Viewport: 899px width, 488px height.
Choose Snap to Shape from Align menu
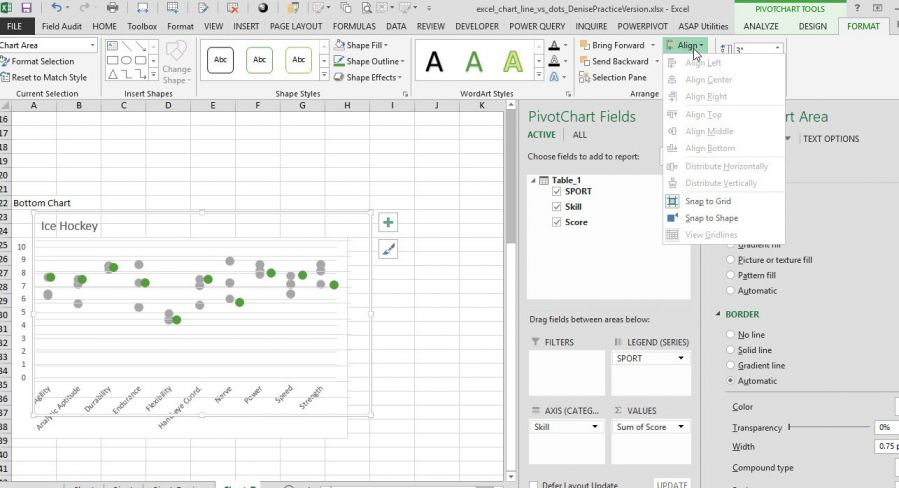point(724,218)
